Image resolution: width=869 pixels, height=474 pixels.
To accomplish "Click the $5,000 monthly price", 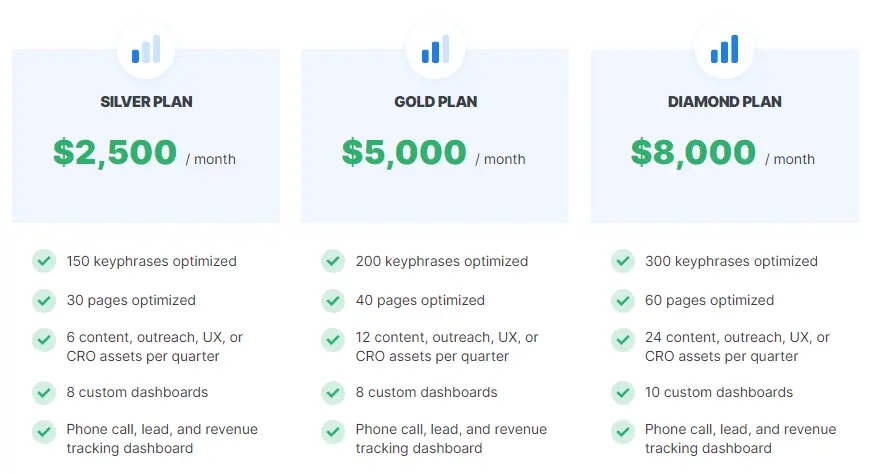I will (404, 152).
